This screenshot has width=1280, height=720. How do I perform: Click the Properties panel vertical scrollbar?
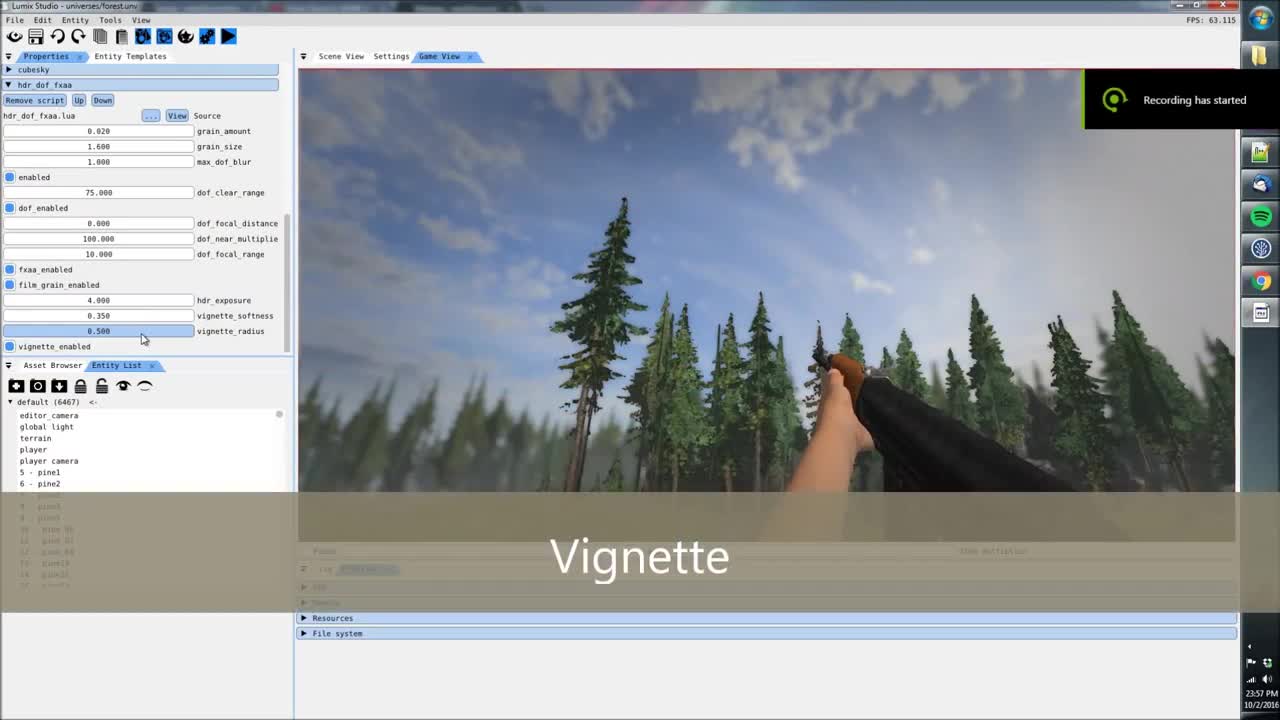[x=288, y=282]
